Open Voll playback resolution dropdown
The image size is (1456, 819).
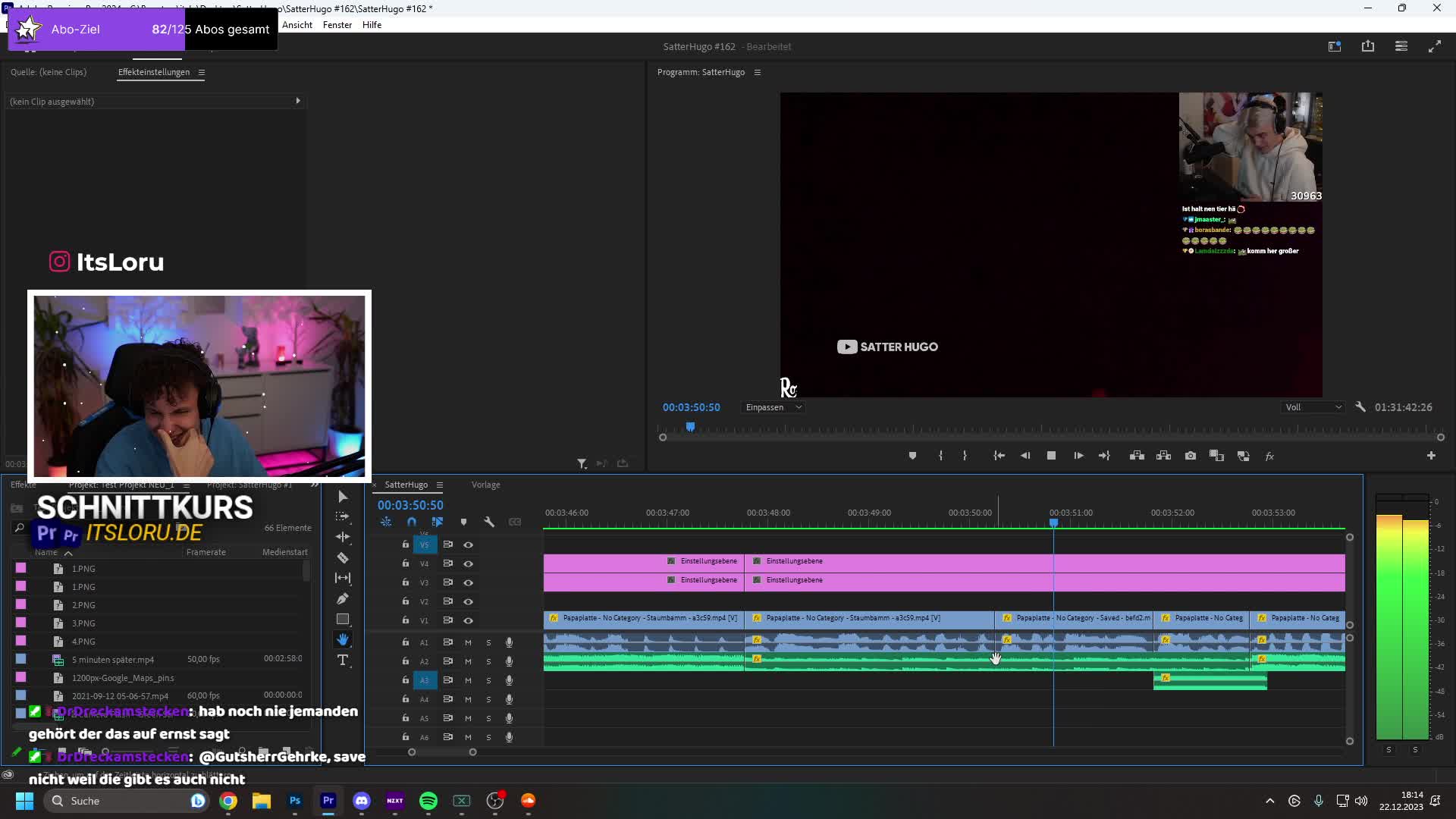click(1313, 407)
